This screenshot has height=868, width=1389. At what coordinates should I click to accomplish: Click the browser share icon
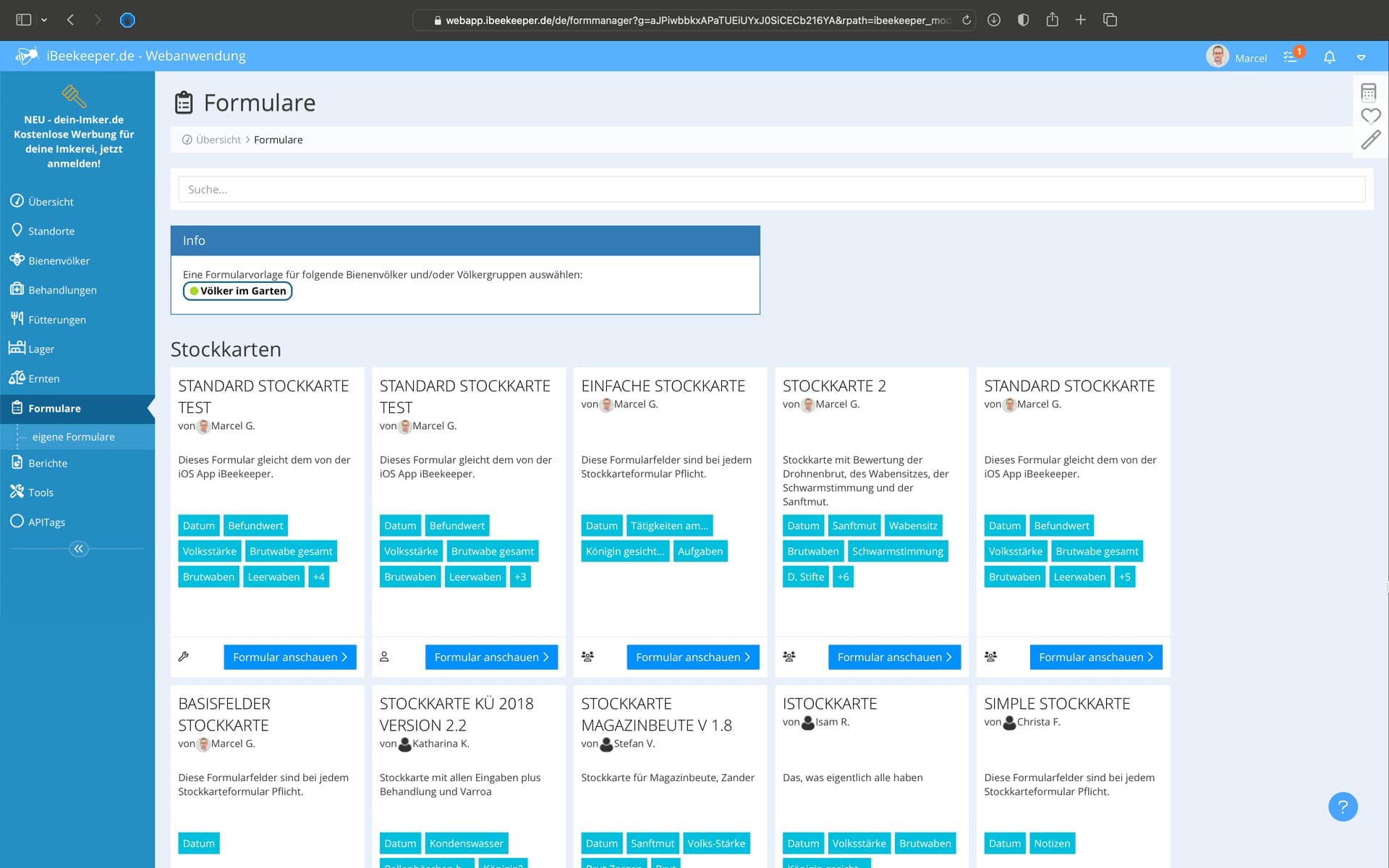pyautogui.click(x=1052, y=20)
